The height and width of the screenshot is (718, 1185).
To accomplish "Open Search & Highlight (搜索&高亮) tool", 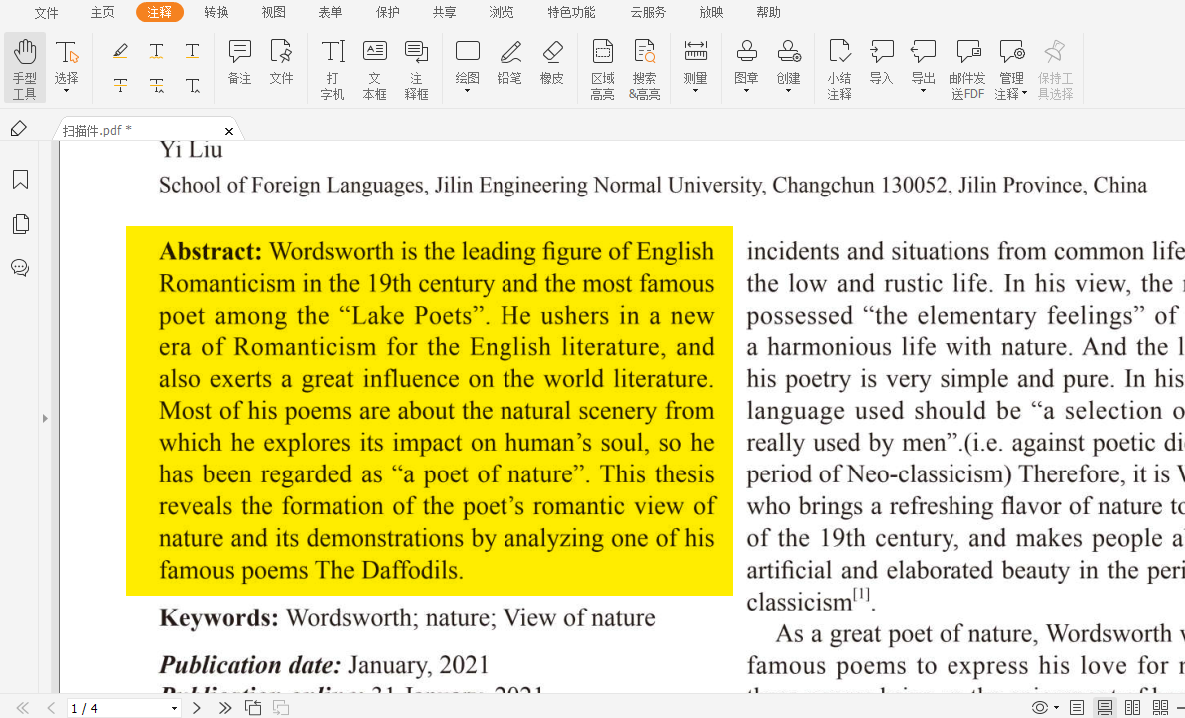I will 645,69.
